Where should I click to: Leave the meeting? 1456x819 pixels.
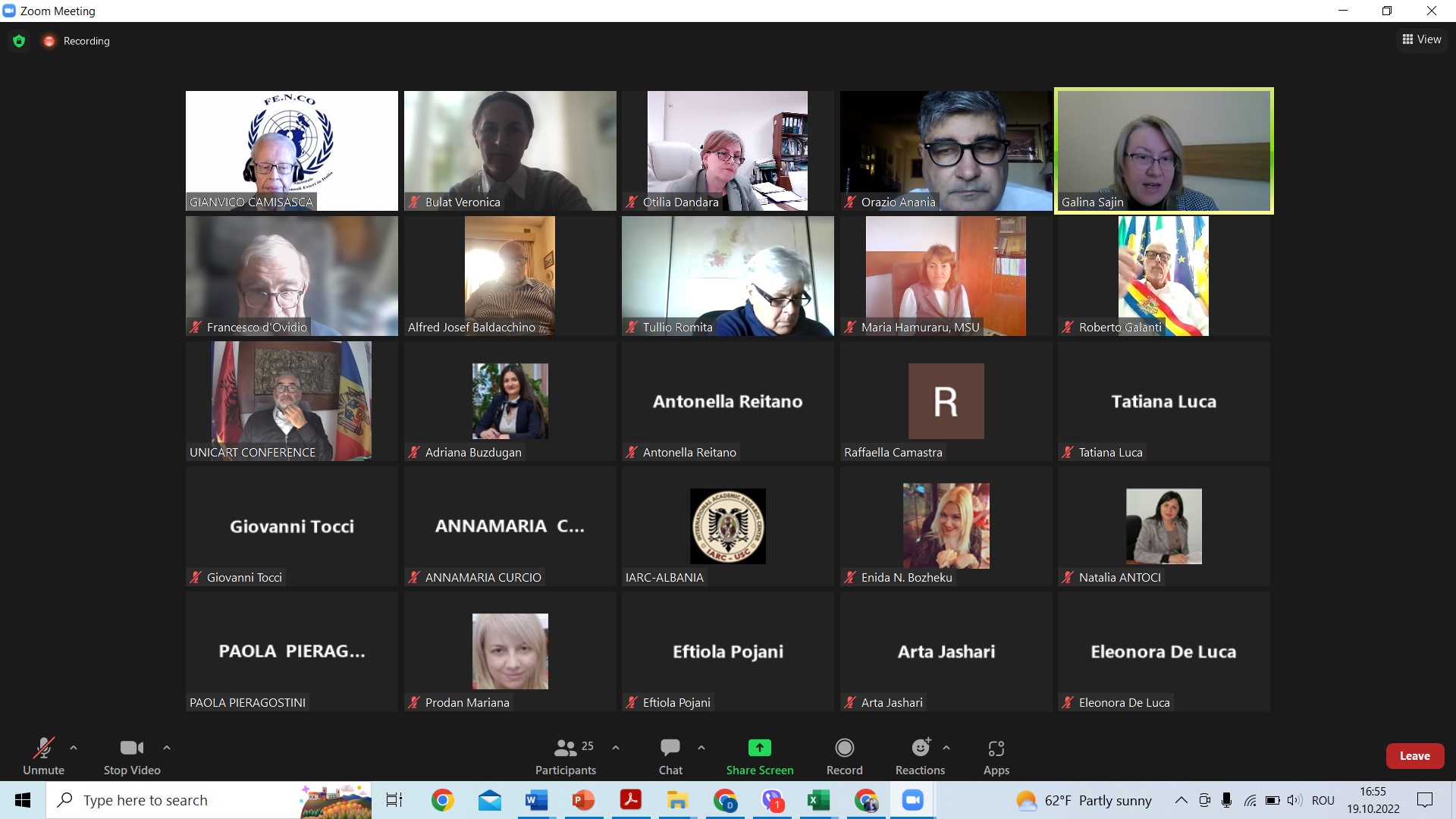click(x=1414, y=756)
